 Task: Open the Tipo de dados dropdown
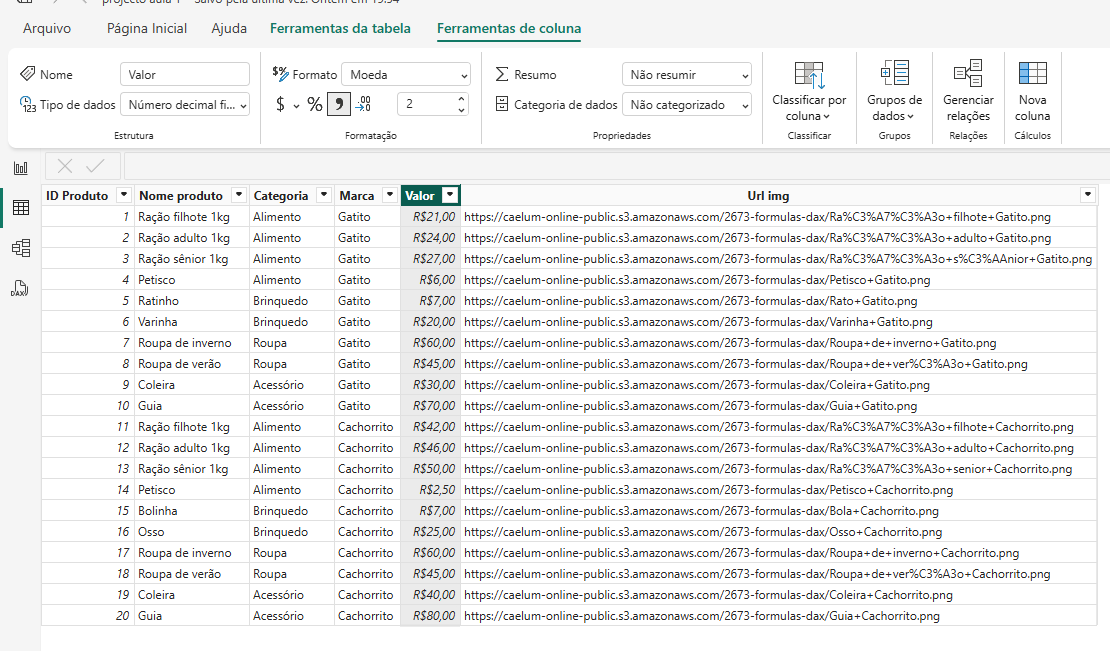click(185, 105)
